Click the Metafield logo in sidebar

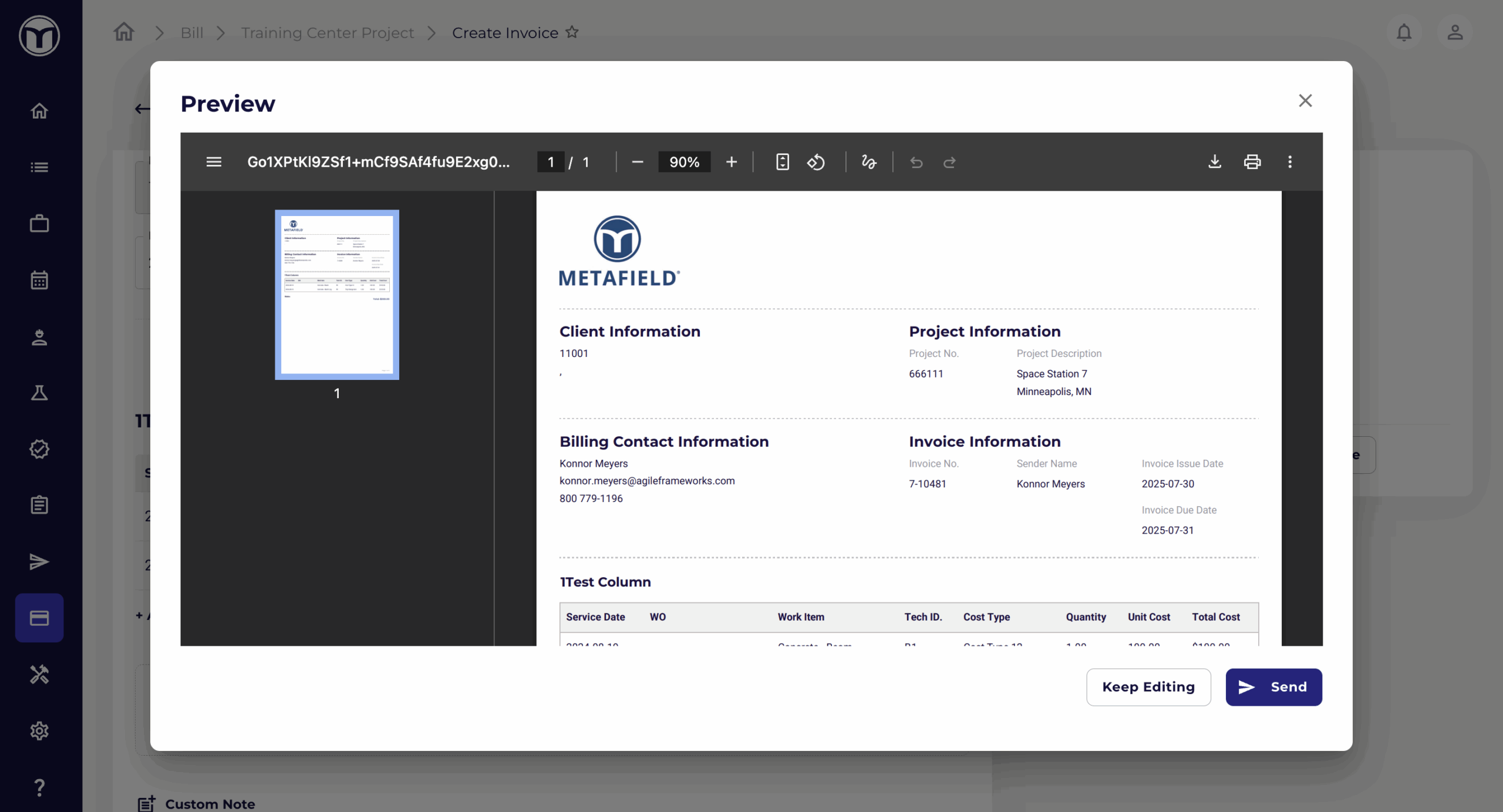point(39,36)
